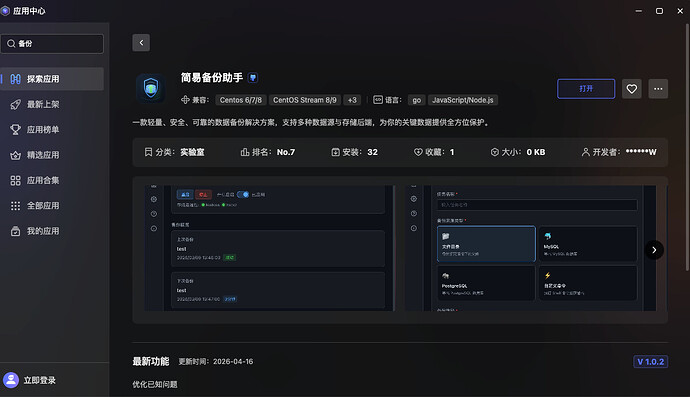Image resolution: width=690 pixels, height=397 pixels.
Task: Go to 最新上架 section
Action: pyautogui.click(x=52, y=104)
